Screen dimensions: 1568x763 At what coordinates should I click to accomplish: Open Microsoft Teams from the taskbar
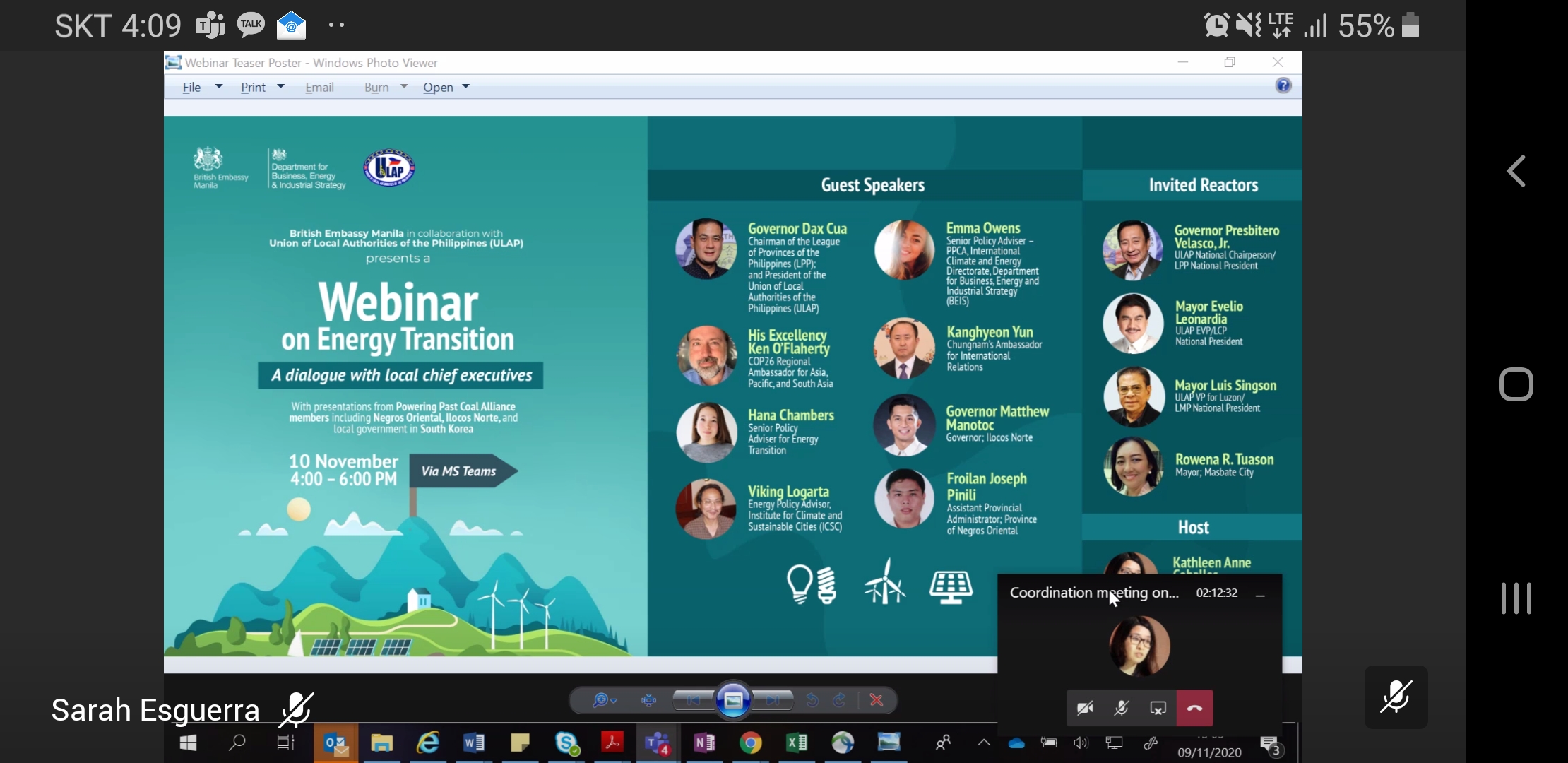658,743
